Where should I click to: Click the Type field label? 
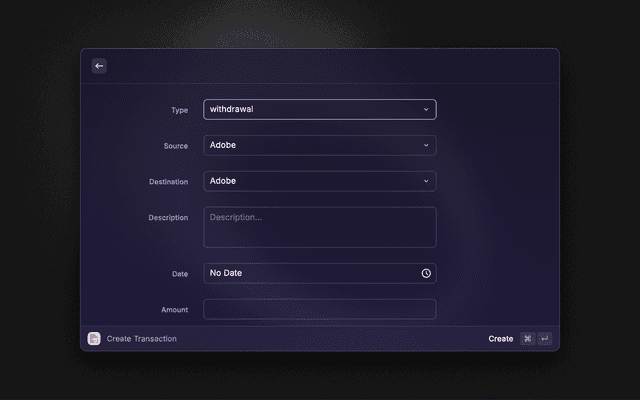(x=179, y=110)
